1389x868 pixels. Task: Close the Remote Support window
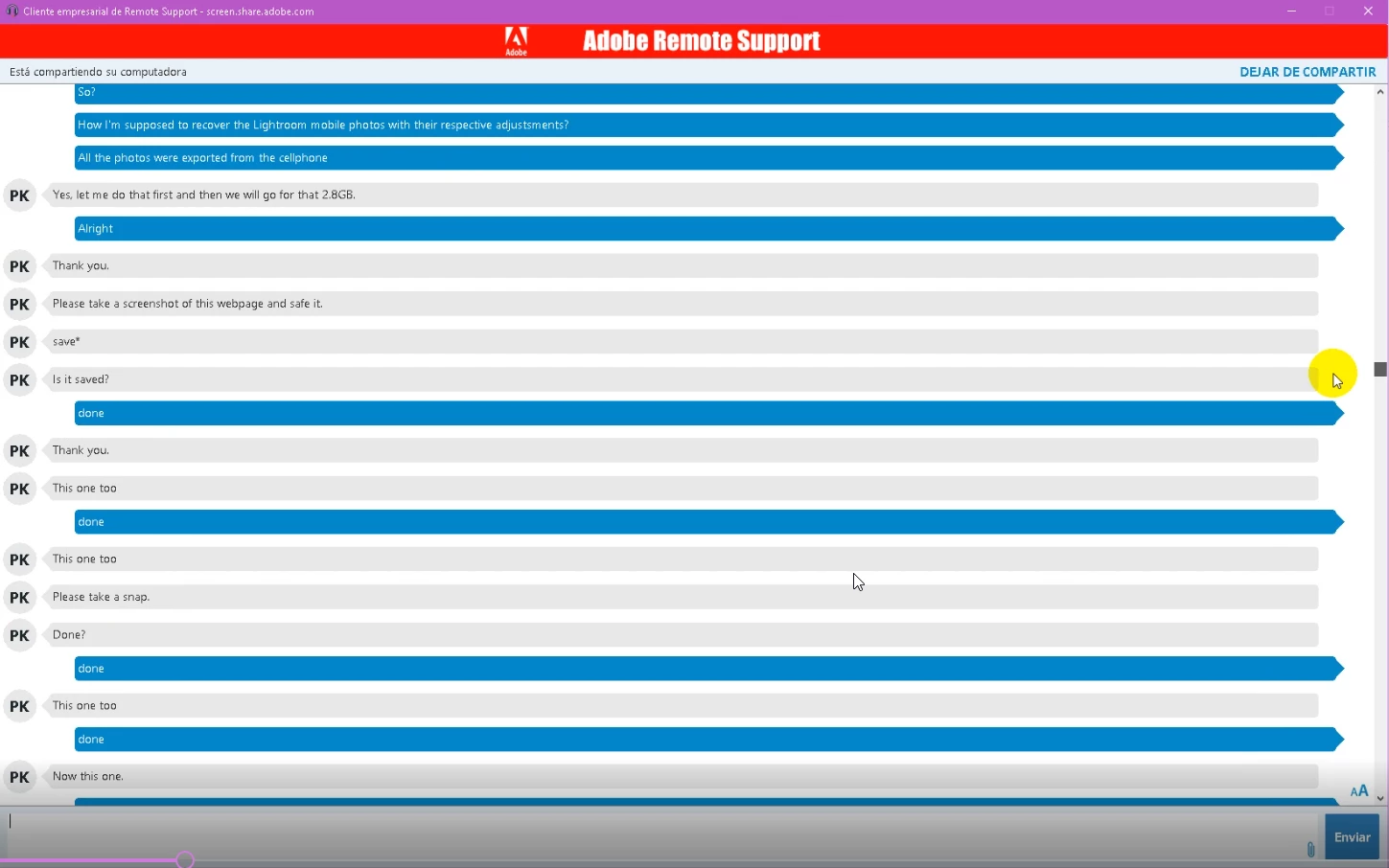click(x=1368, y=11)
